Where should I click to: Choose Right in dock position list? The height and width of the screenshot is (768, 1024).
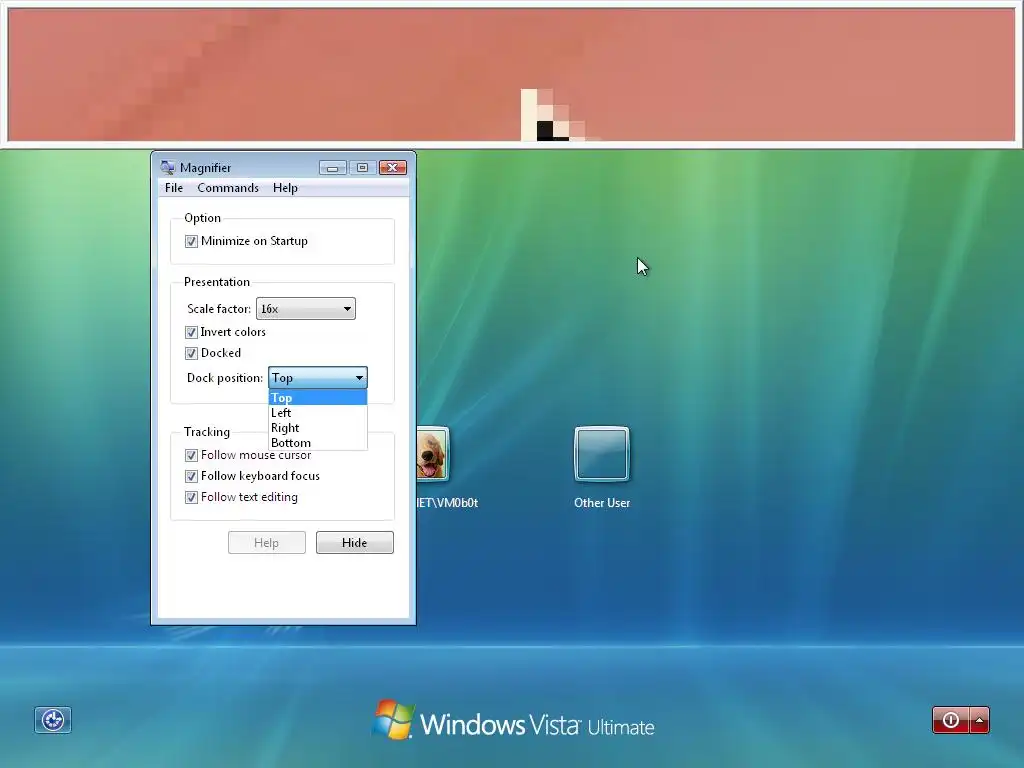point(317,428)
